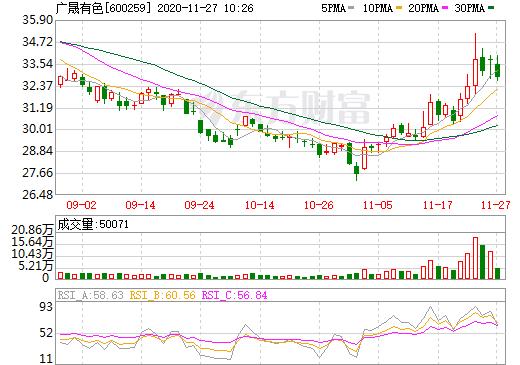
Task: Click the lowest green candlestick near 27.66
Action: 356,170
